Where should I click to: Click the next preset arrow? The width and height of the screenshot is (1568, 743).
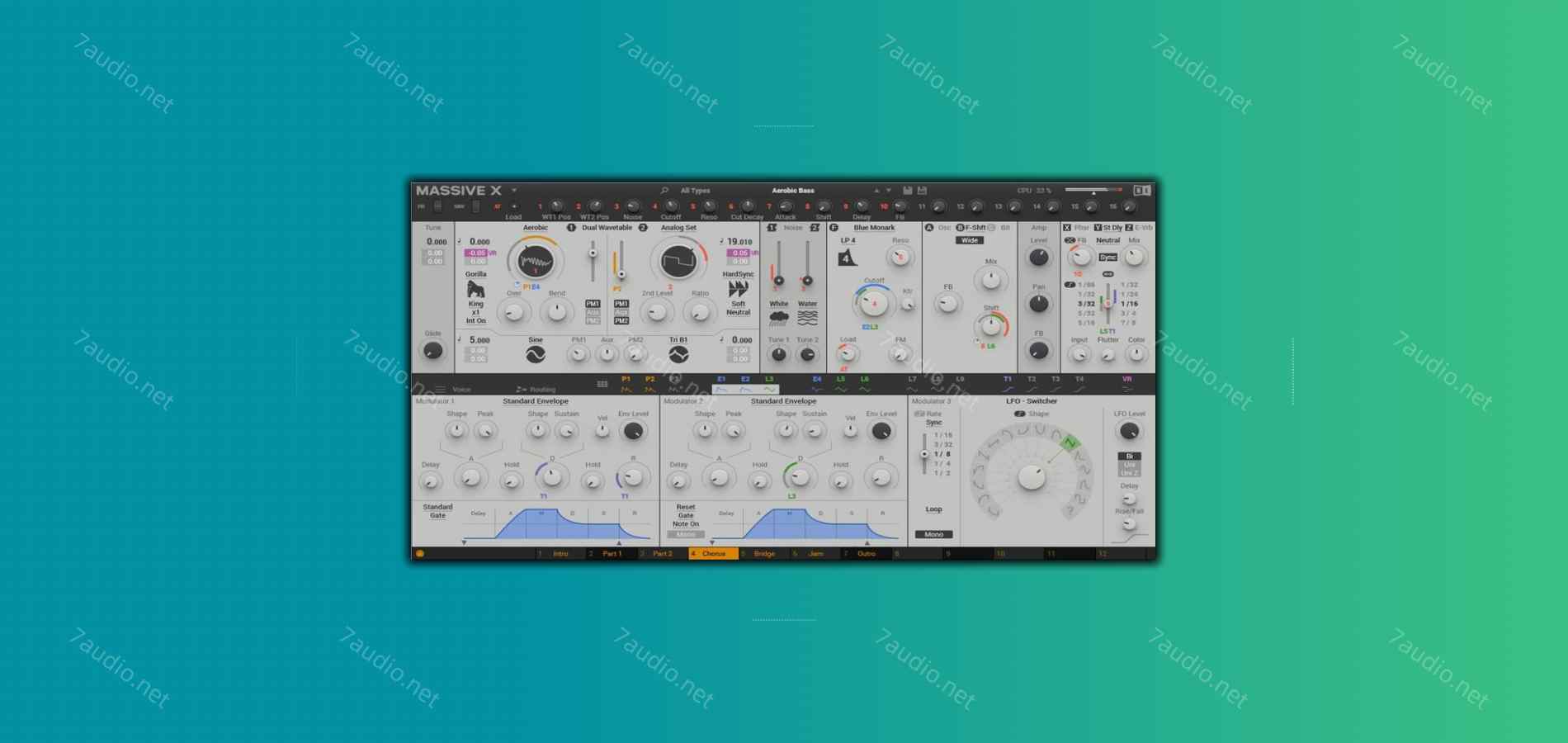click(889, 191)
